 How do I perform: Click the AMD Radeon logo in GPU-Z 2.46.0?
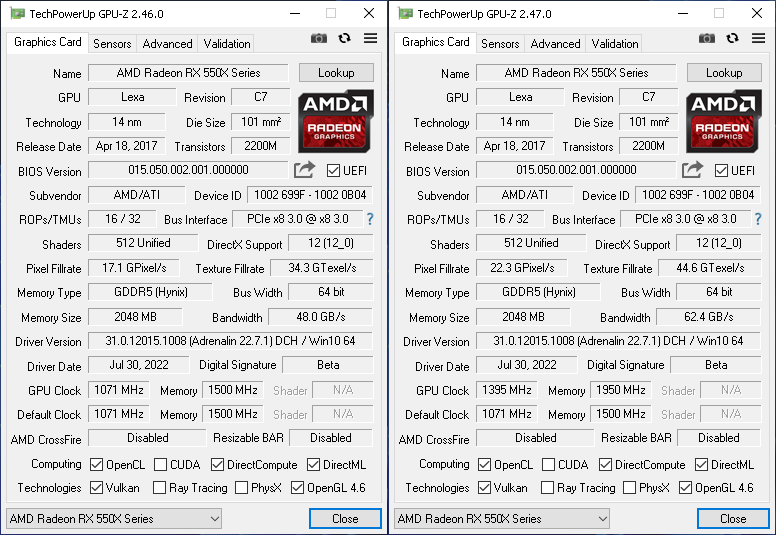336,121
